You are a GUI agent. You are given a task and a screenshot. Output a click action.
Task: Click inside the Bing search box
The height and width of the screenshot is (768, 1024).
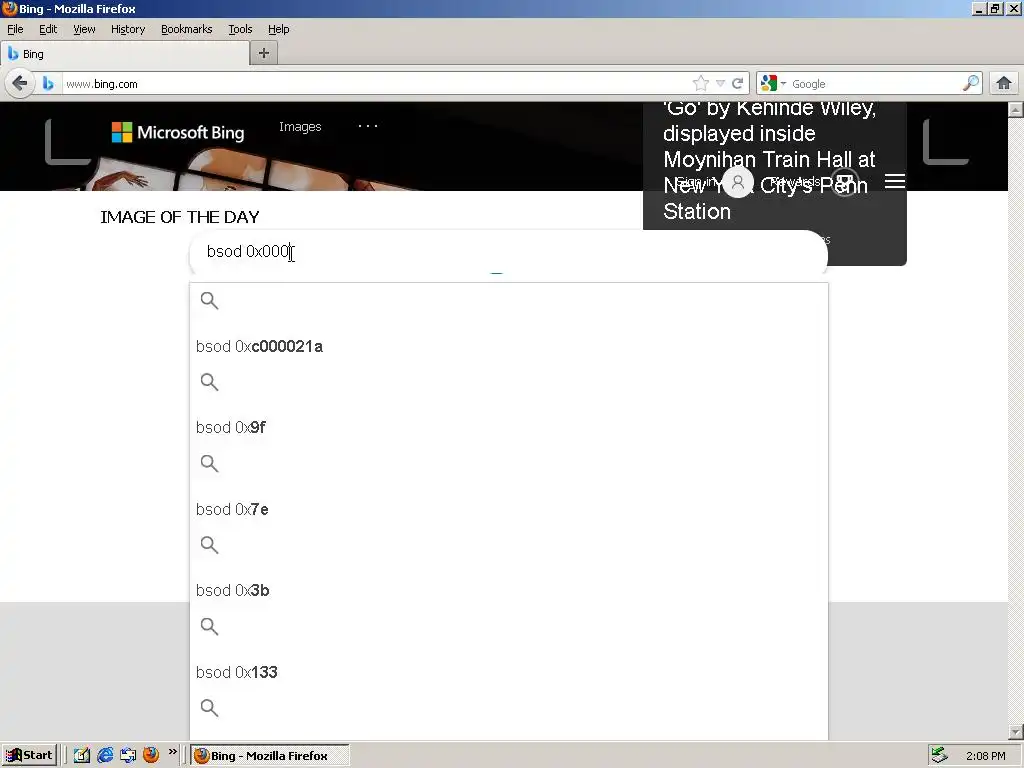coord(508,252)
